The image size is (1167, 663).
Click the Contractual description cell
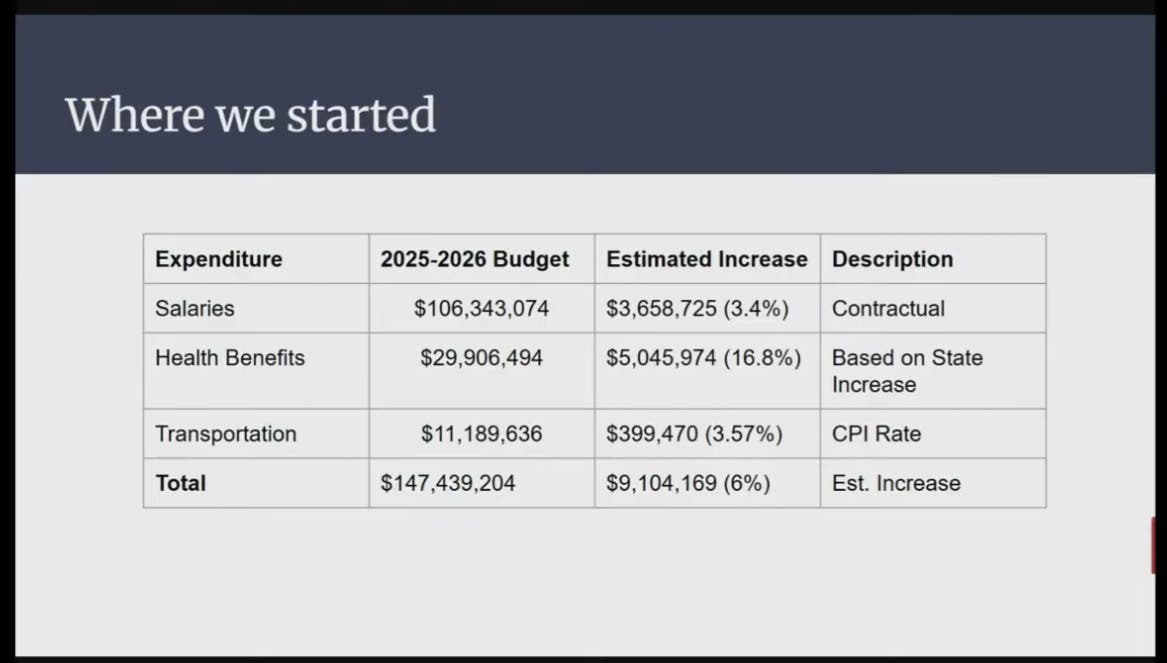[933, 308]
